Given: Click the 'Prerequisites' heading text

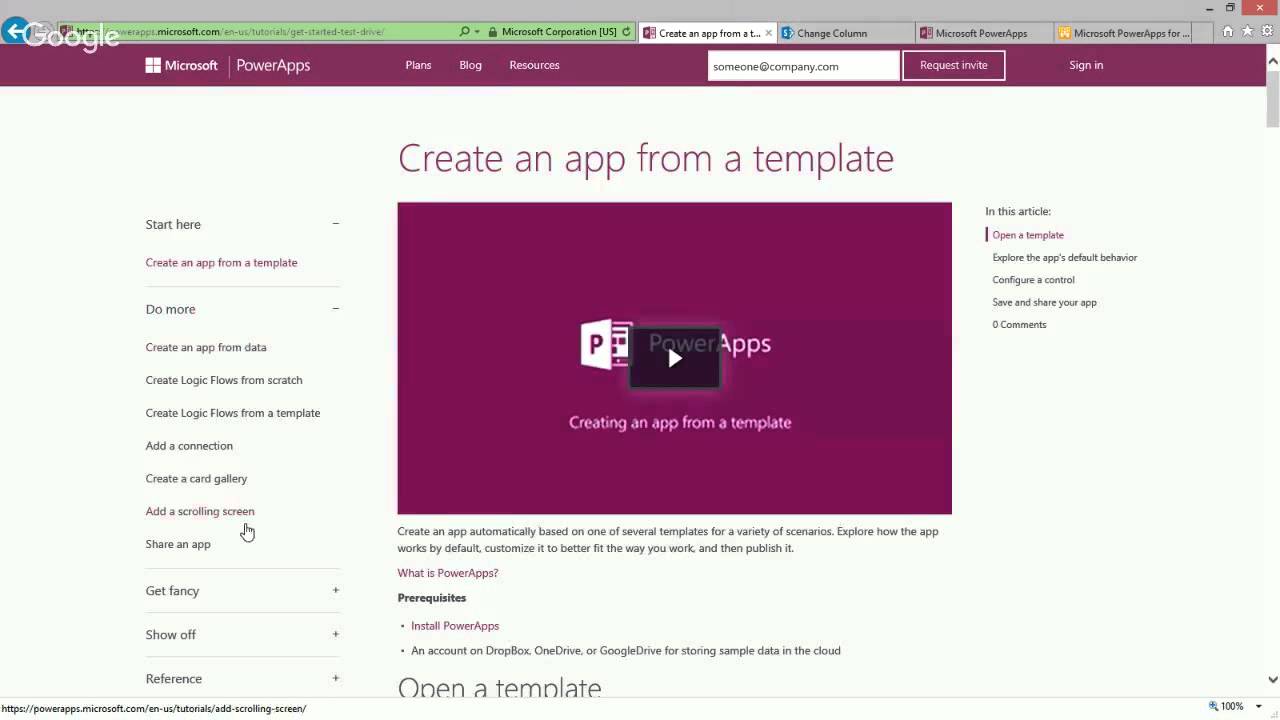Looking at the screenshot, I should (x=432, y=598).
